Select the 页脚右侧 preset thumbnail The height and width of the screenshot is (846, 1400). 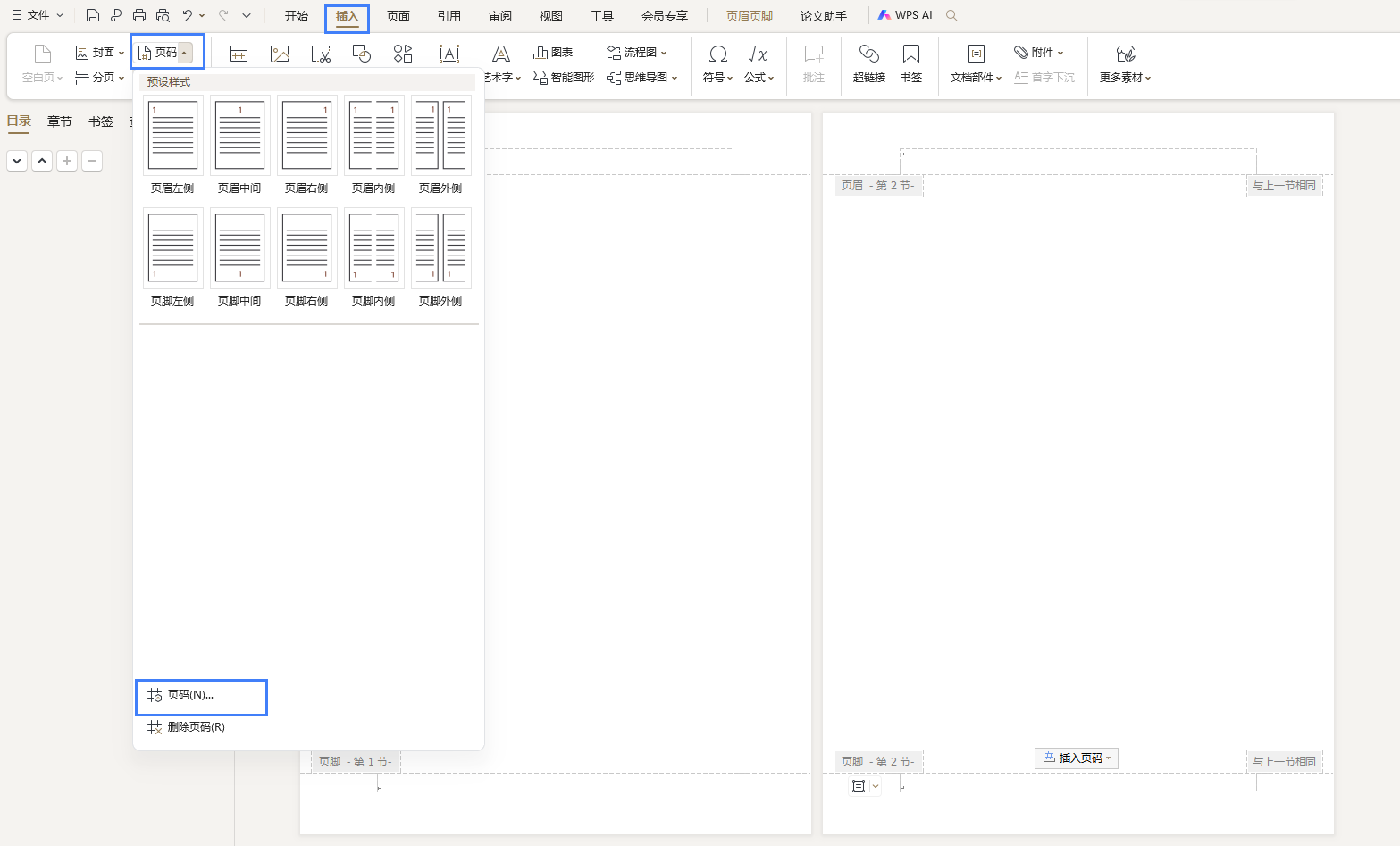(306, 248)
